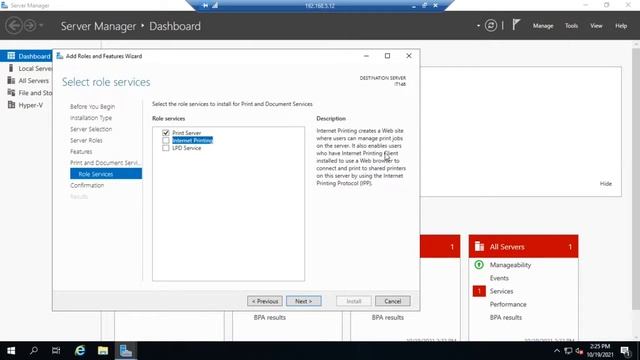The height and width of the screenshot is (360, 640).
Task: Click the remote session pin icon
Action: (x=205, y=5)
